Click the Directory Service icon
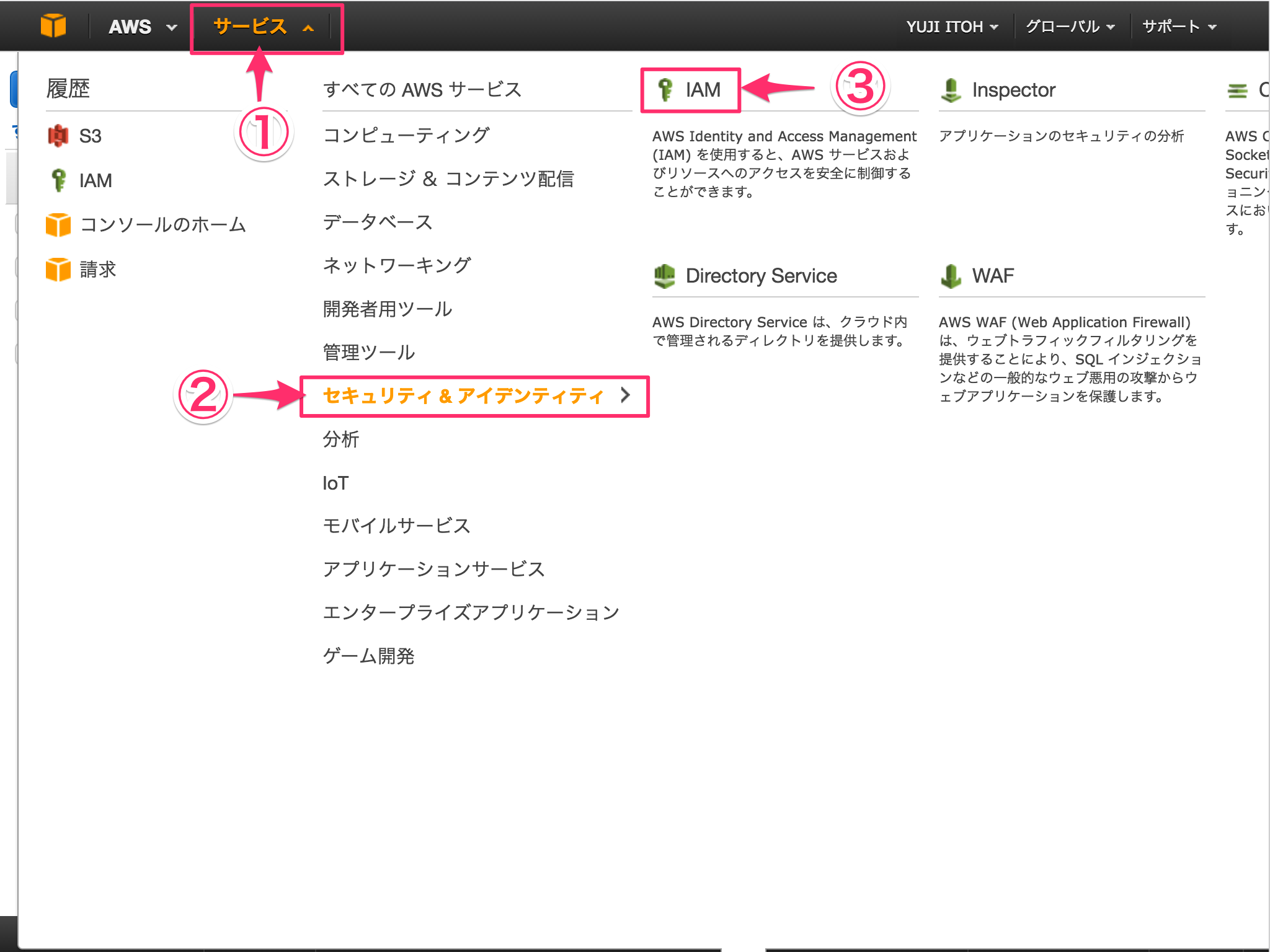Viewport: 1270px width, 952px height. point(665,276)
